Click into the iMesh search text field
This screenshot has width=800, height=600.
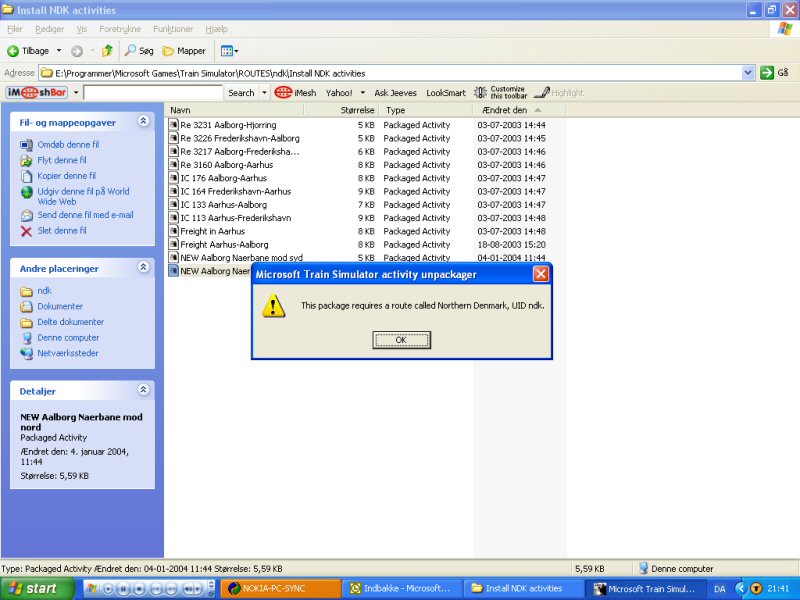153,92
